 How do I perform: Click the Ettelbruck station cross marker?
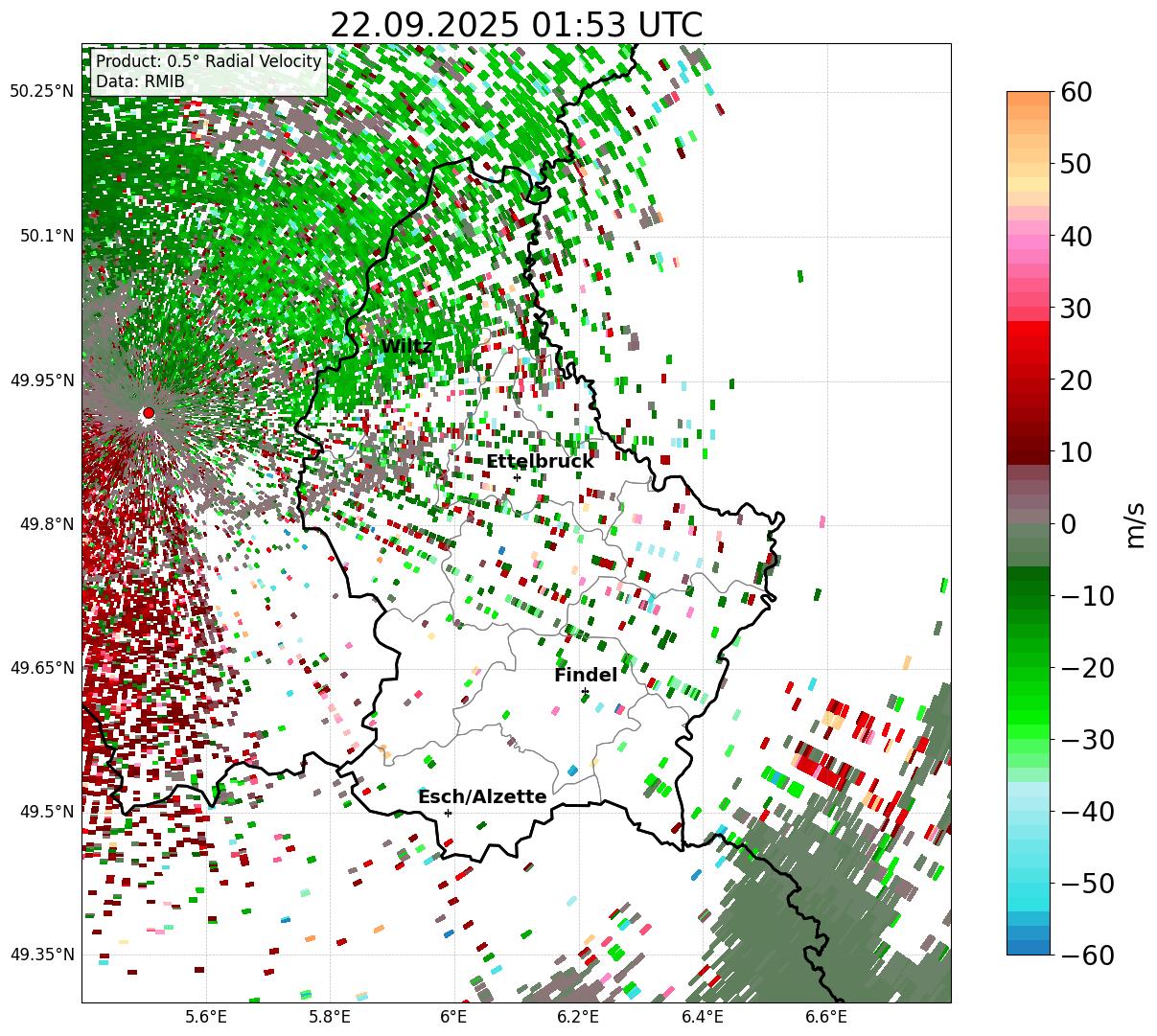point(517,477)
